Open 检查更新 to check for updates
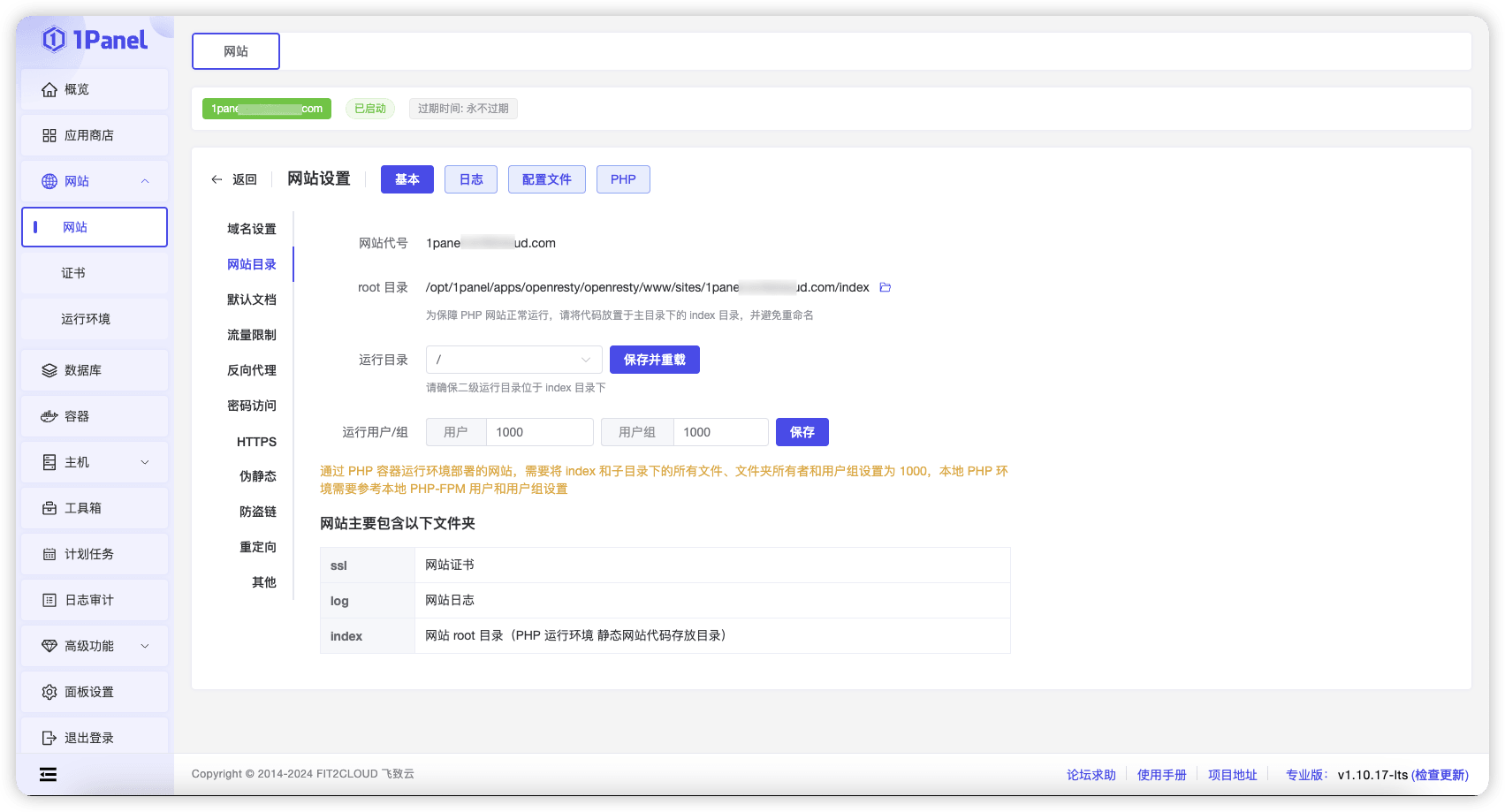This screenshot has width=1505, height=812. 1440,774
